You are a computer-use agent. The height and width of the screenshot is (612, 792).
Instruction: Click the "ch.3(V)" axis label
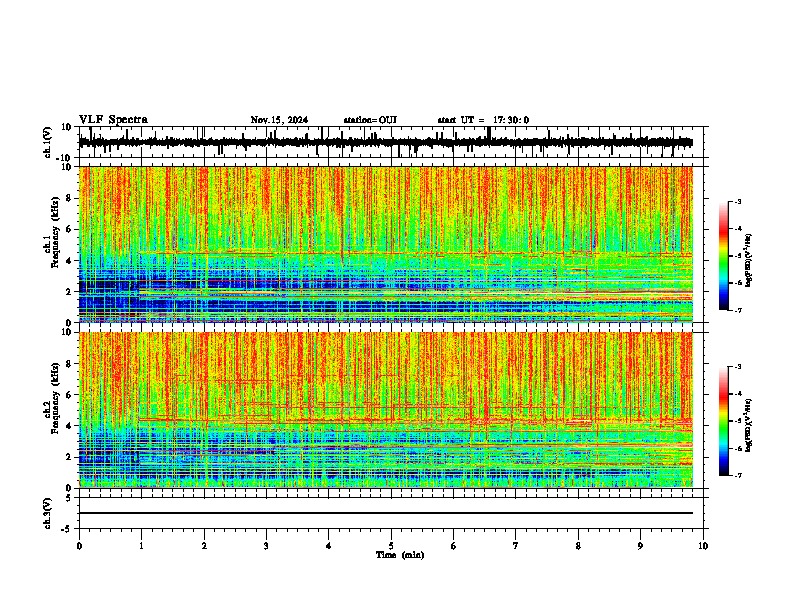pyautogui.click(x=48, y=513)
